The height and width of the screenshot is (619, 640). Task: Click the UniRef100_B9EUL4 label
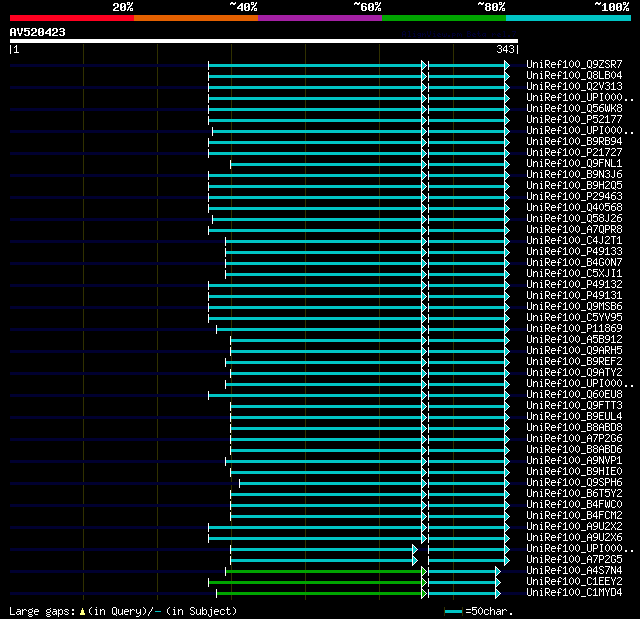pos(574,417)
